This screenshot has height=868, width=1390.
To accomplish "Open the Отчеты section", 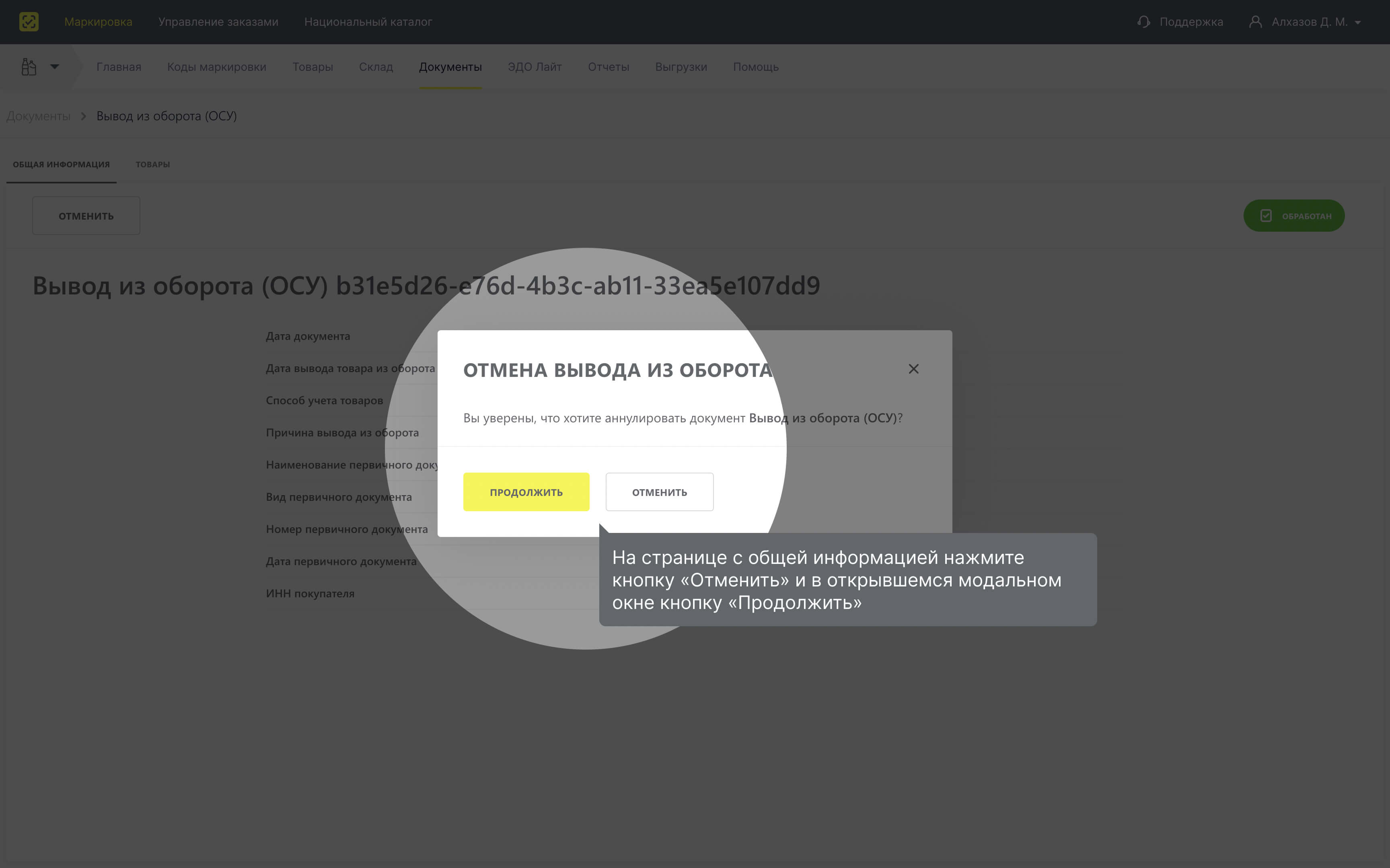I will click(x=609, y=67).
